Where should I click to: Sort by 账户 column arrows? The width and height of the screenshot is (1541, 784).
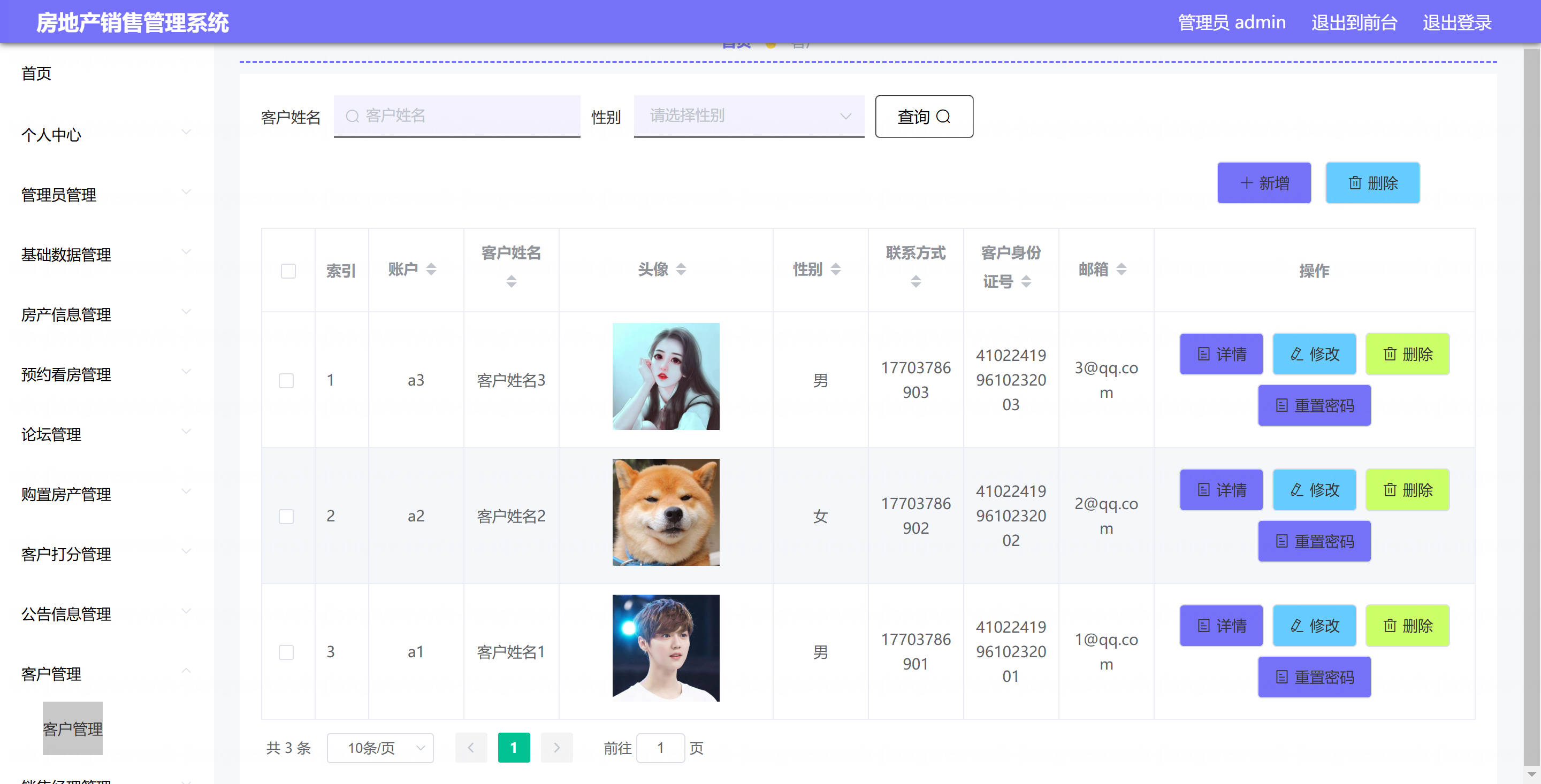point(431,269)
